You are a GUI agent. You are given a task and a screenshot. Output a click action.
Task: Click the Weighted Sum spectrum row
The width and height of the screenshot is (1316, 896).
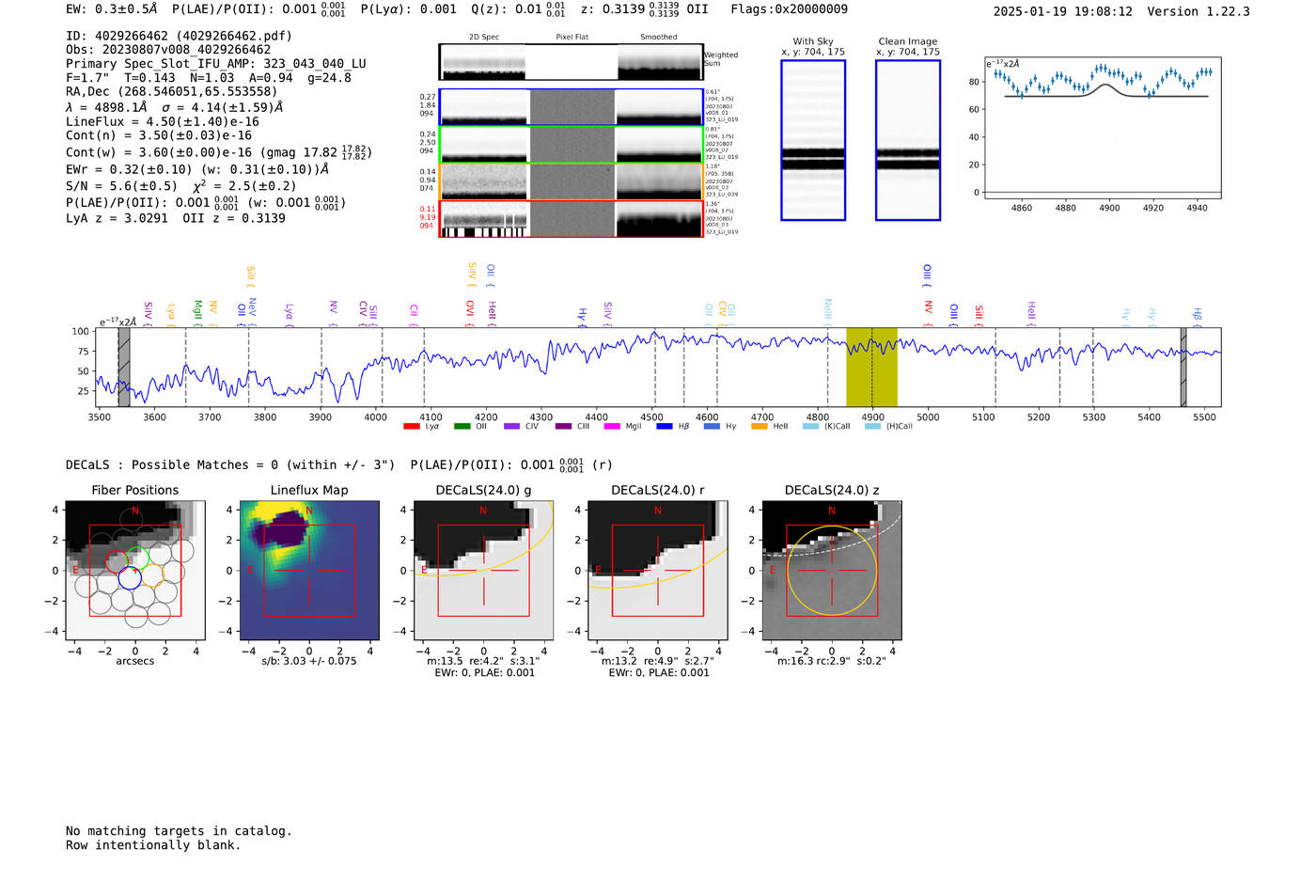pos(572,62)
